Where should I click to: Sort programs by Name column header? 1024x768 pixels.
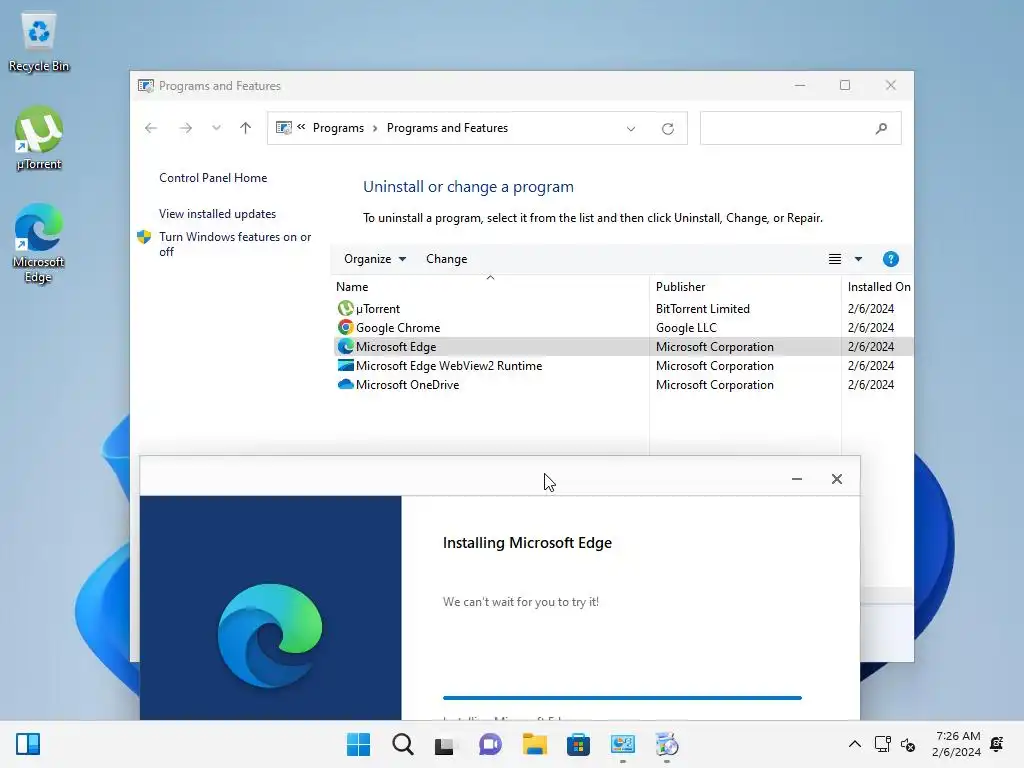tap(490, 287)
